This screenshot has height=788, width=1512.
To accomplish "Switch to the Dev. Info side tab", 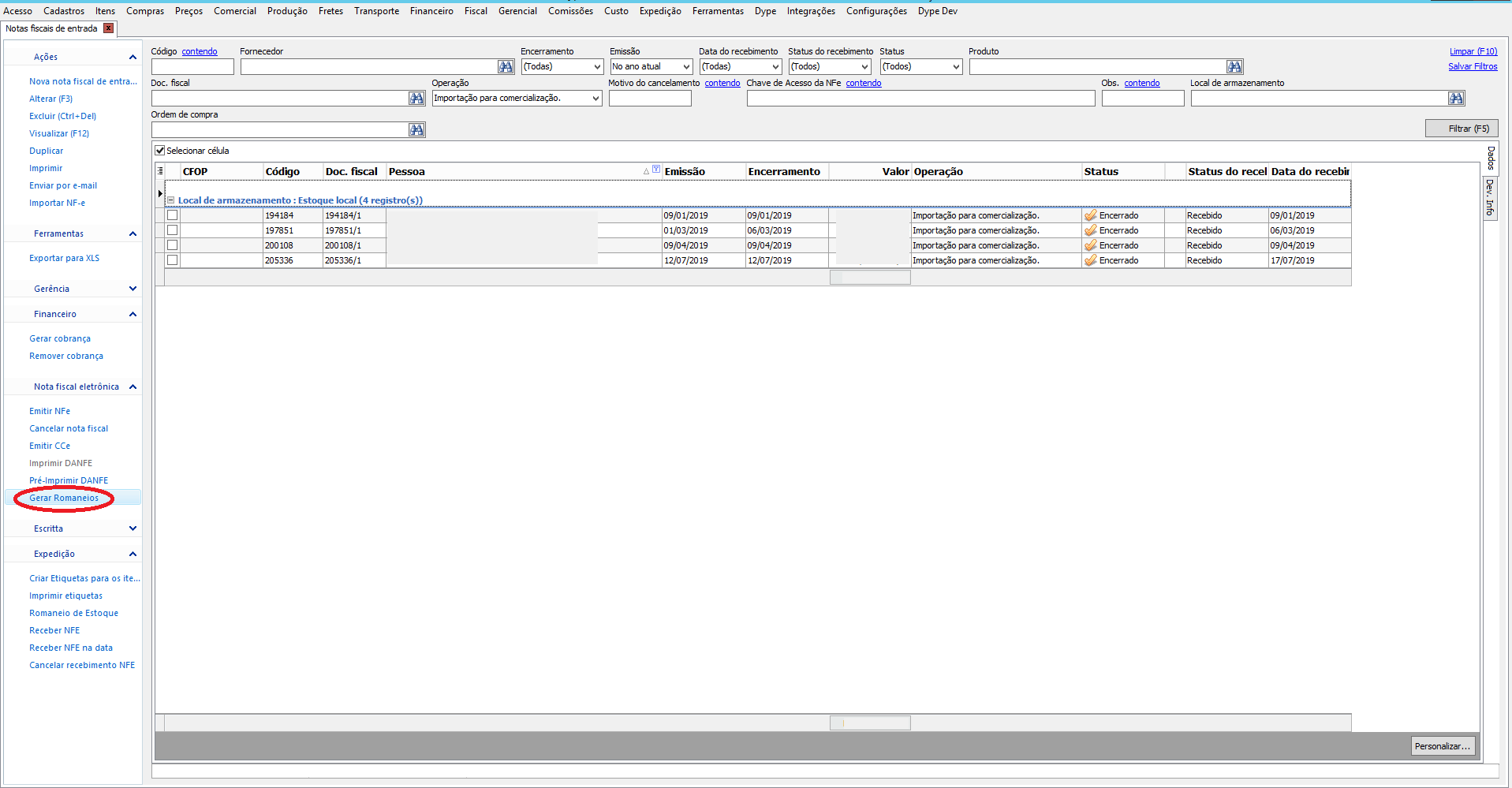I will [x=1490, y=197].
